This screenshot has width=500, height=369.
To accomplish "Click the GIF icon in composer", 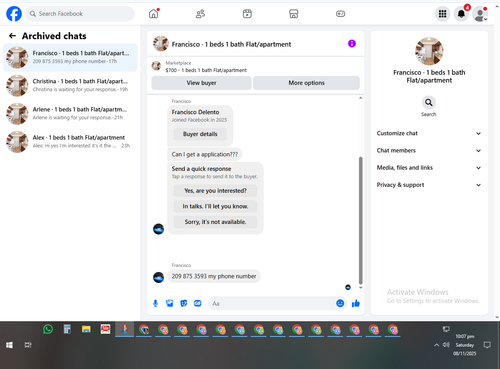I will point(198,303).
